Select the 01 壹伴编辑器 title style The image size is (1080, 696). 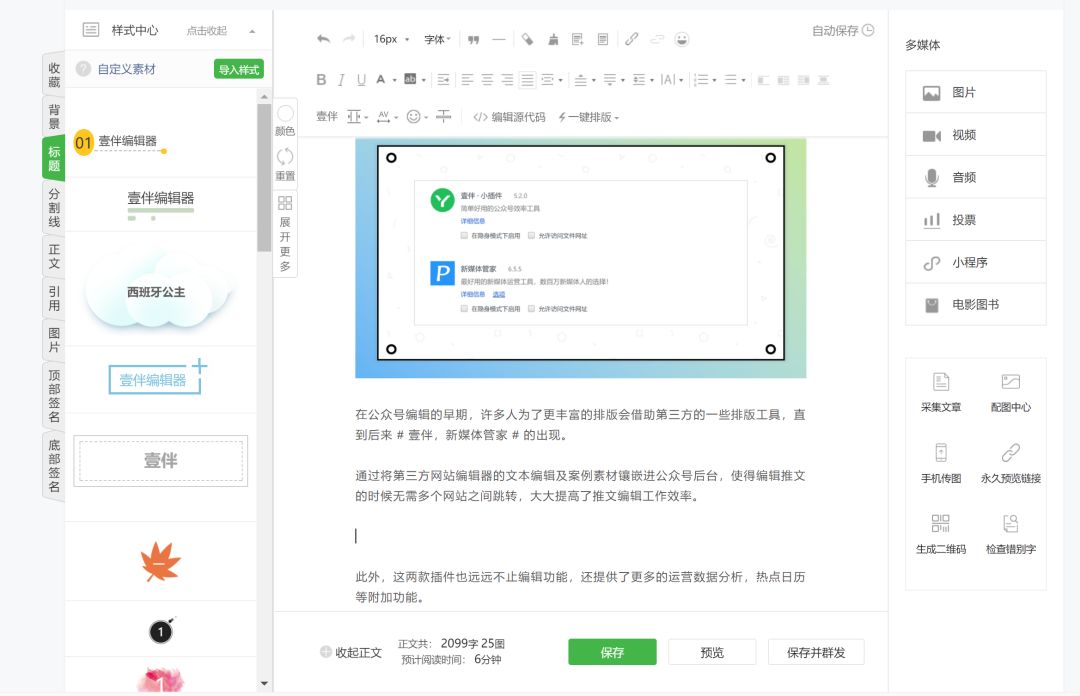click(121, 143)
